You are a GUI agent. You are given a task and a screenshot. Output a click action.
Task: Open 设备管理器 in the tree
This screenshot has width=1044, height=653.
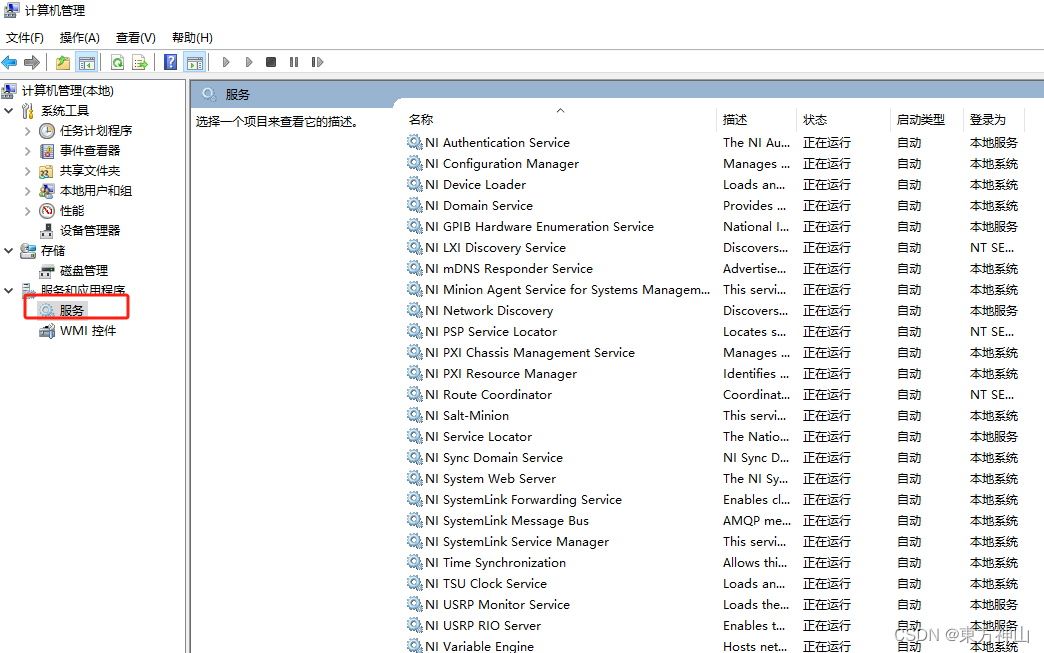(x=90, y=230)
